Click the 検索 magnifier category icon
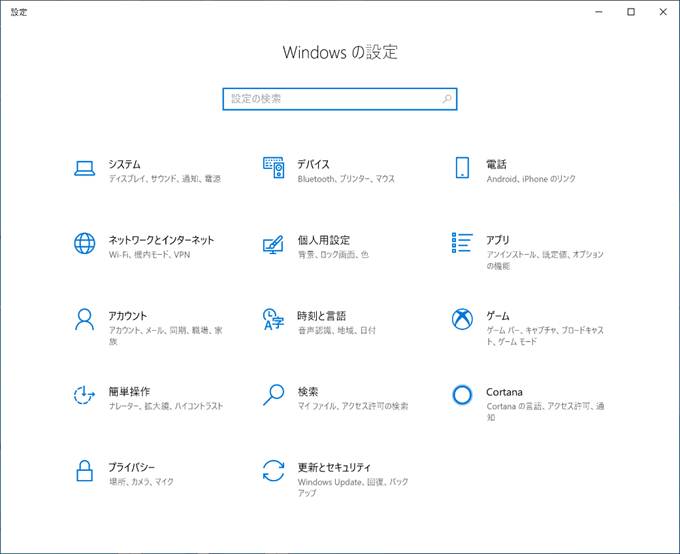Viewport: 680px width, 554px height. tap(273, 395)
